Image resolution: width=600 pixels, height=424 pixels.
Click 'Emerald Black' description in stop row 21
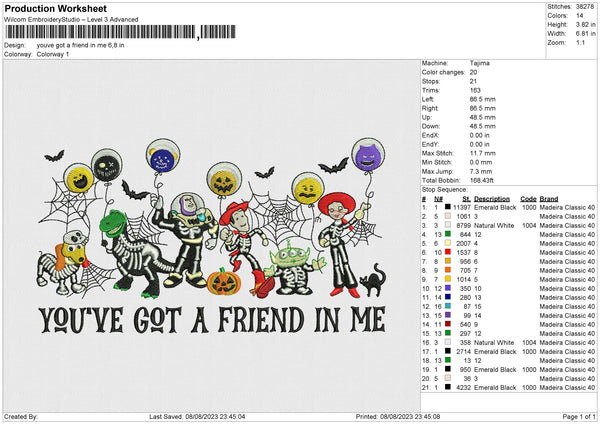[495, 387]
